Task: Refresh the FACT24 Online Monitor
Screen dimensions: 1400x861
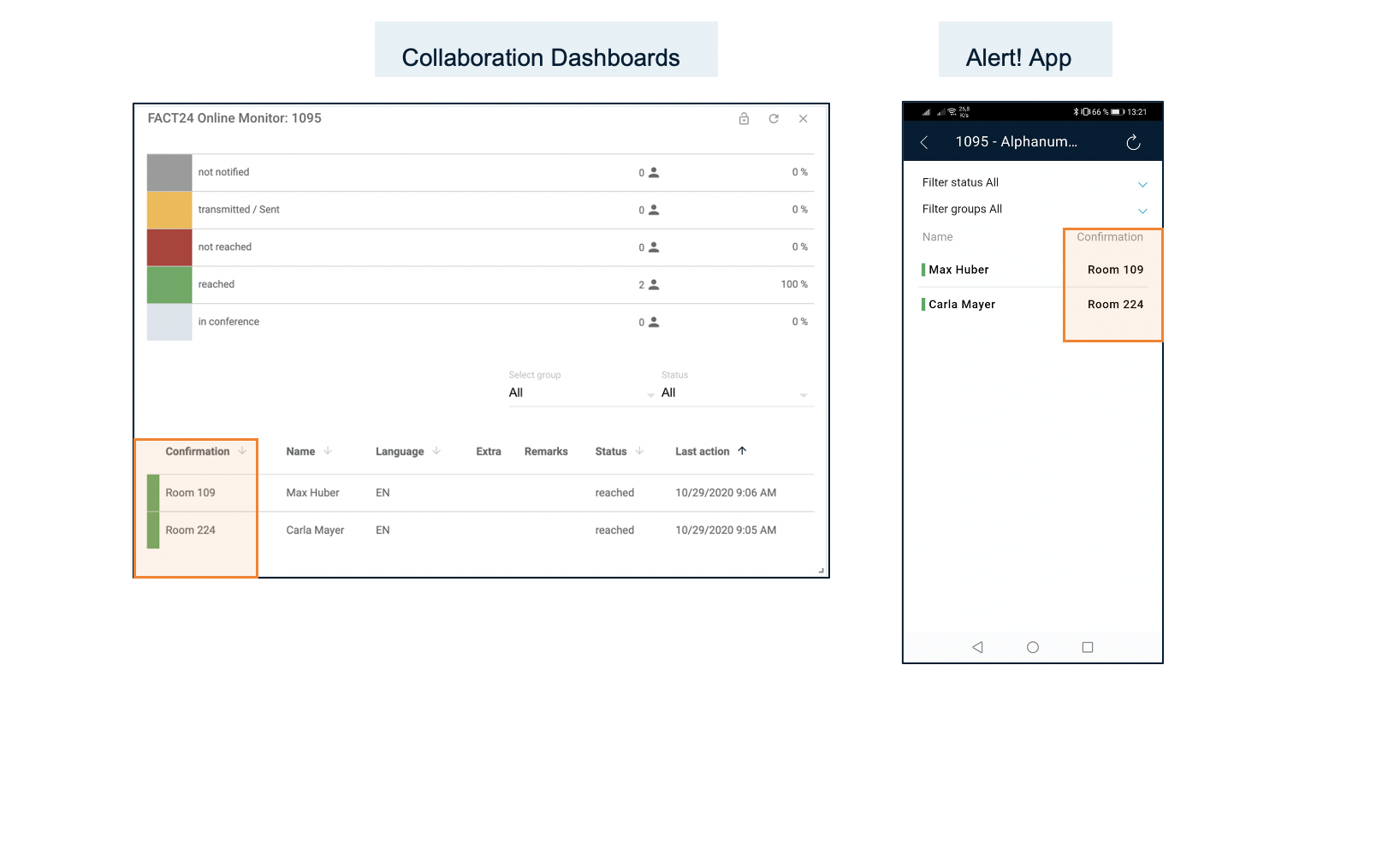Action: click(x=774, y=119)
